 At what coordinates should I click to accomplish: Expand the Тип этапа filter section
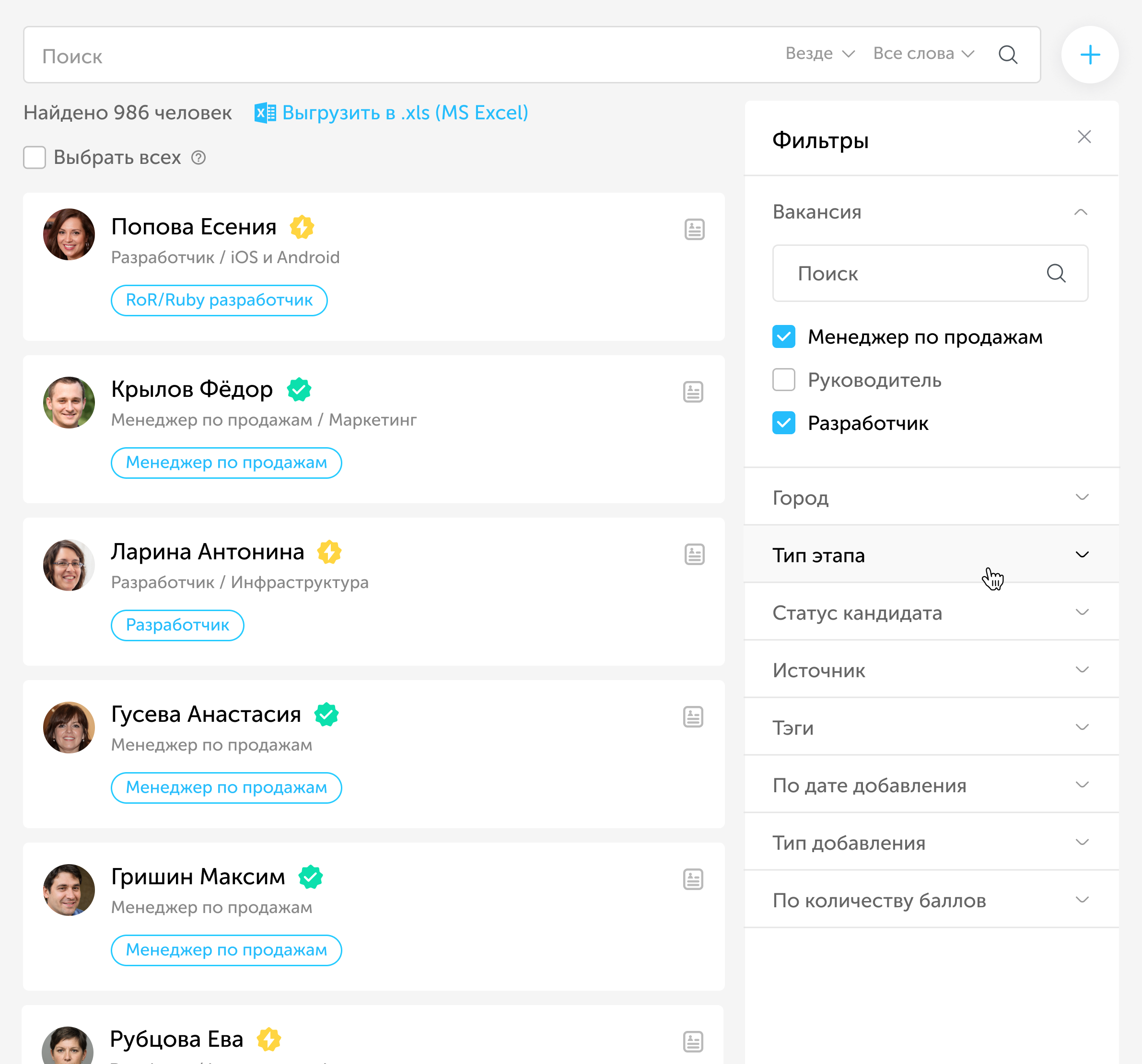tap(931, 555)
